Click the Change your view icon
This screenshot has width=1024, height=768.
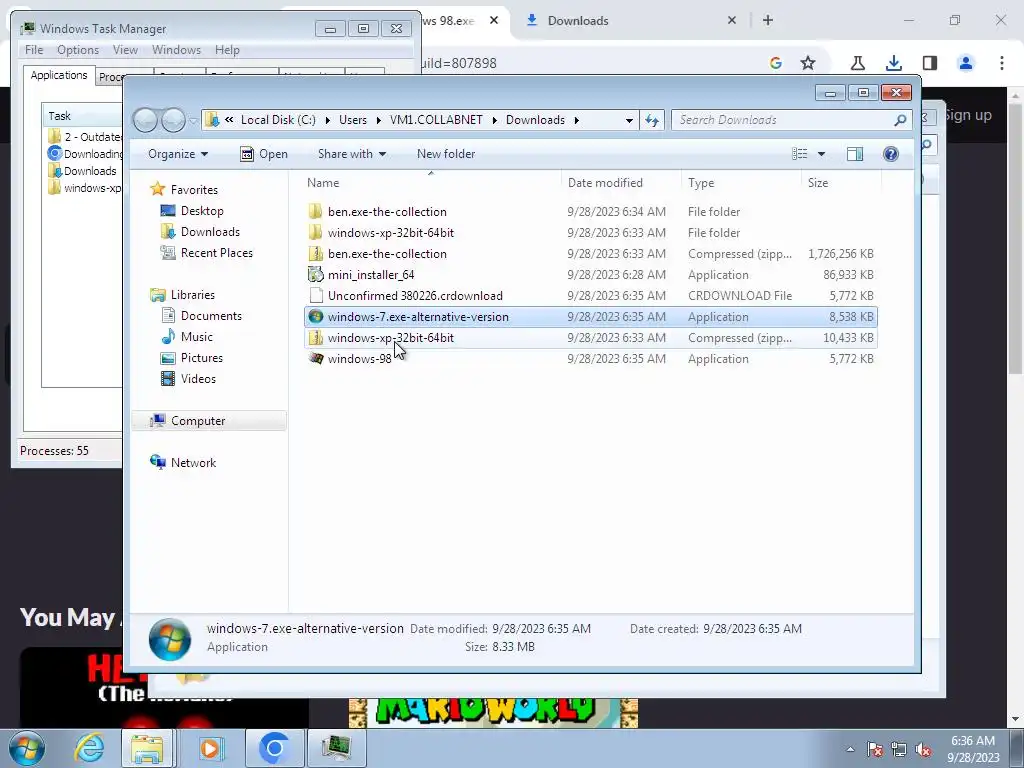[x=799, y=154]
